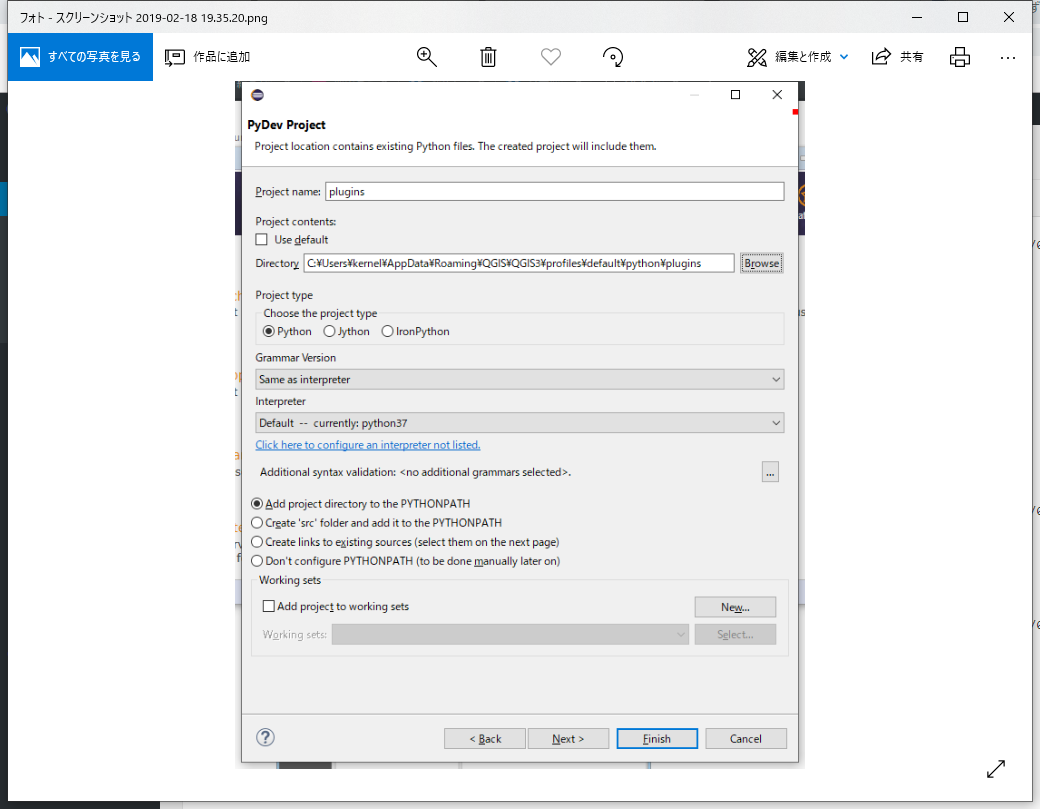1040x809 pixels.
Task: Check Add project to working sets
Action: [x=268, y=606]
